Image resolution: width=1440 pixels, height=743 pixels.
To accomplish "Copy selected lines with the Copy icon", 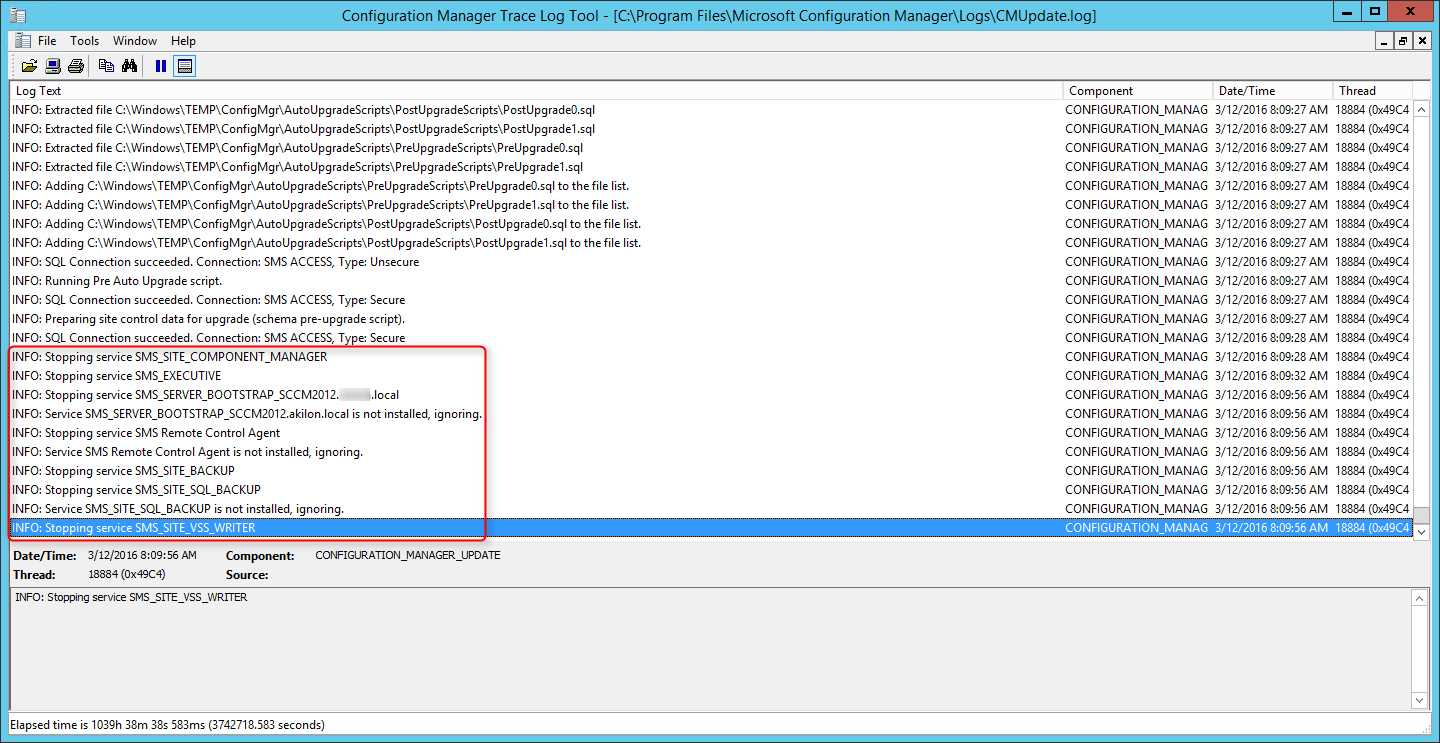I will 106,66.
